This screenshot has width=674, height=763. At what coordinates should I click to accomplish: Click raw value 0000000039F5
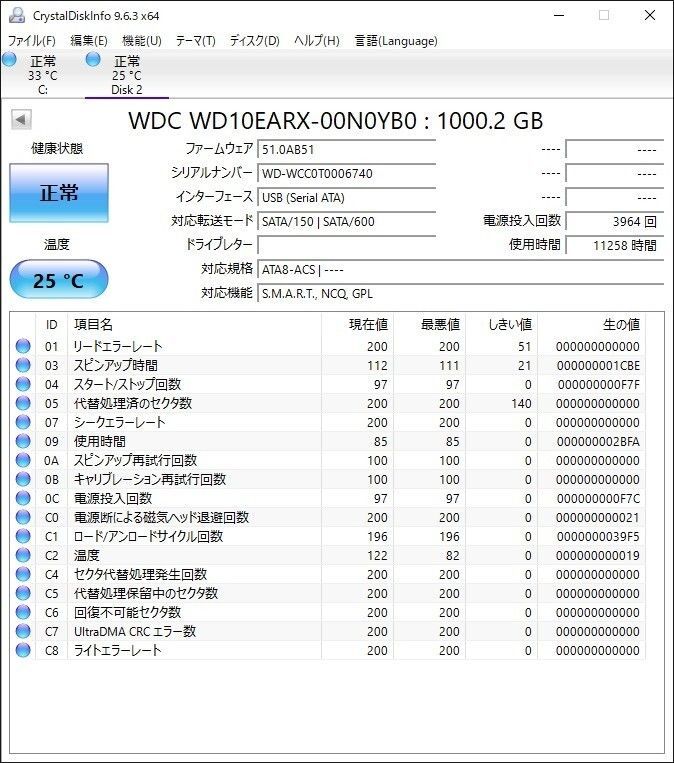click(599, 536)
